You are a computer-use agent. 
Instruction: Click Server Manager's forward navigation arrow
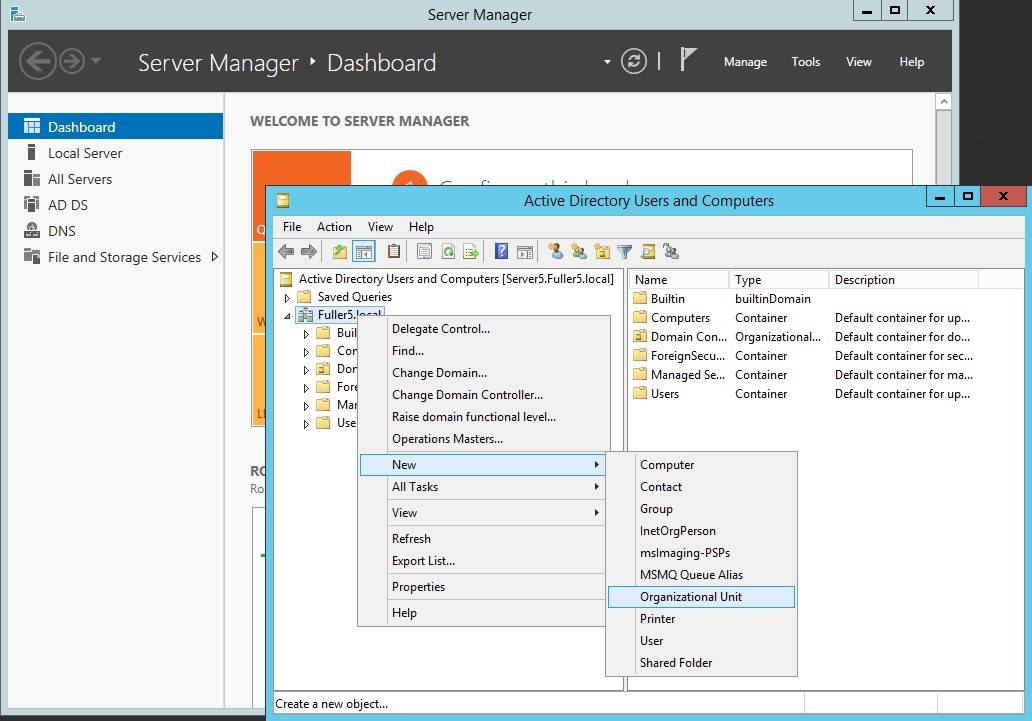[x=72, y=61]
